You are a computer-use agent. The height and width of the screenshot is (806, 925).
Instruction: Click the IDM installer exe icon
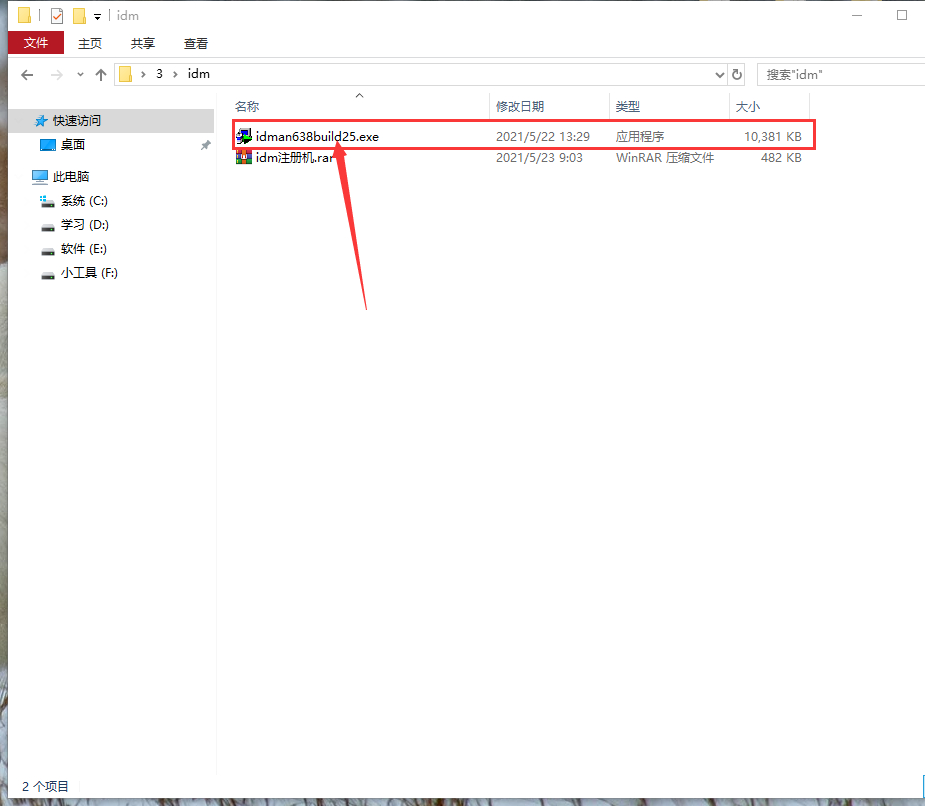tap(244, 136)
